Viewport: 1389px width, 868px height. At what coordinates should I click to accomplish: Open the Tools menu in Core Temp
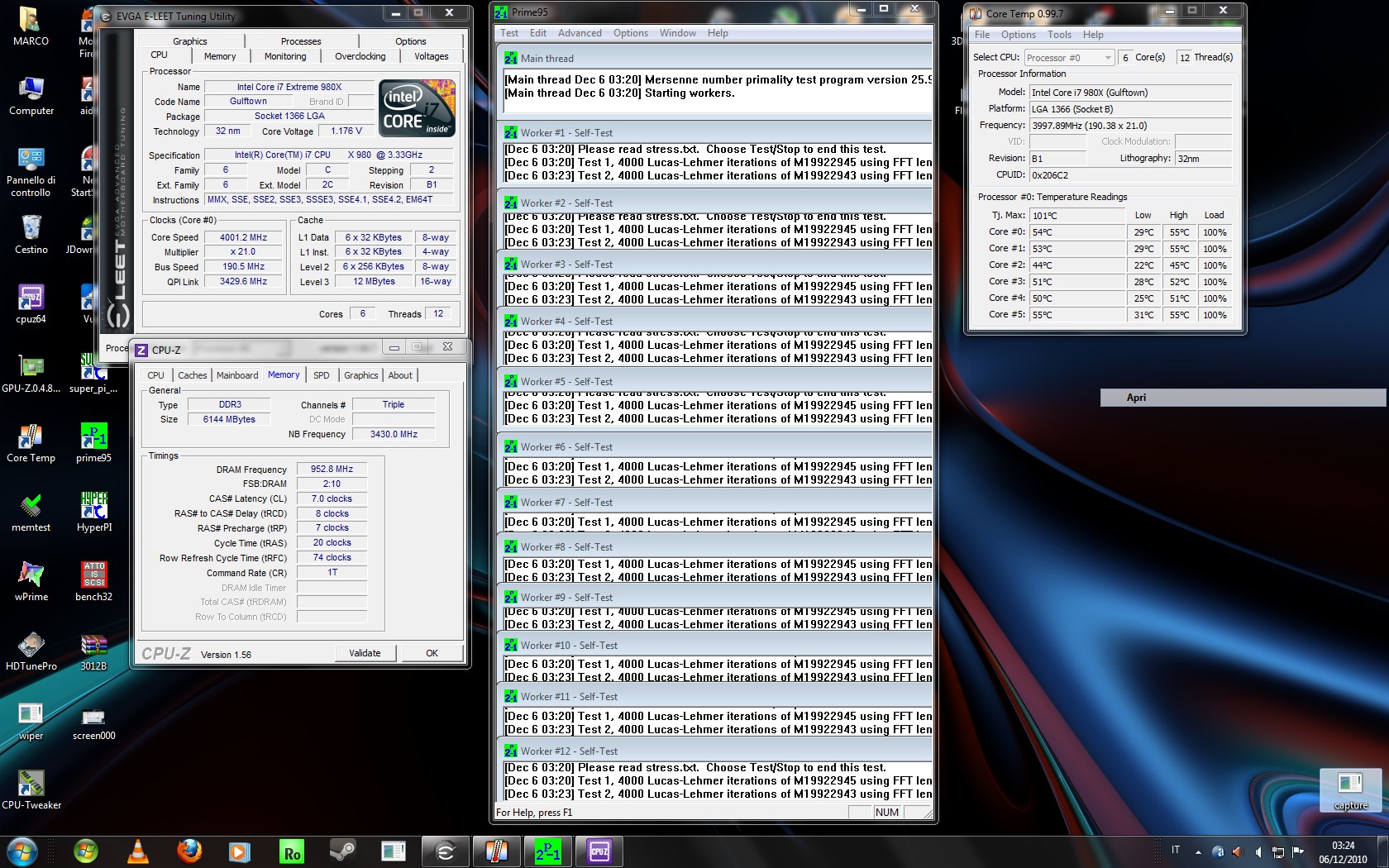(x=1059, y=35)
